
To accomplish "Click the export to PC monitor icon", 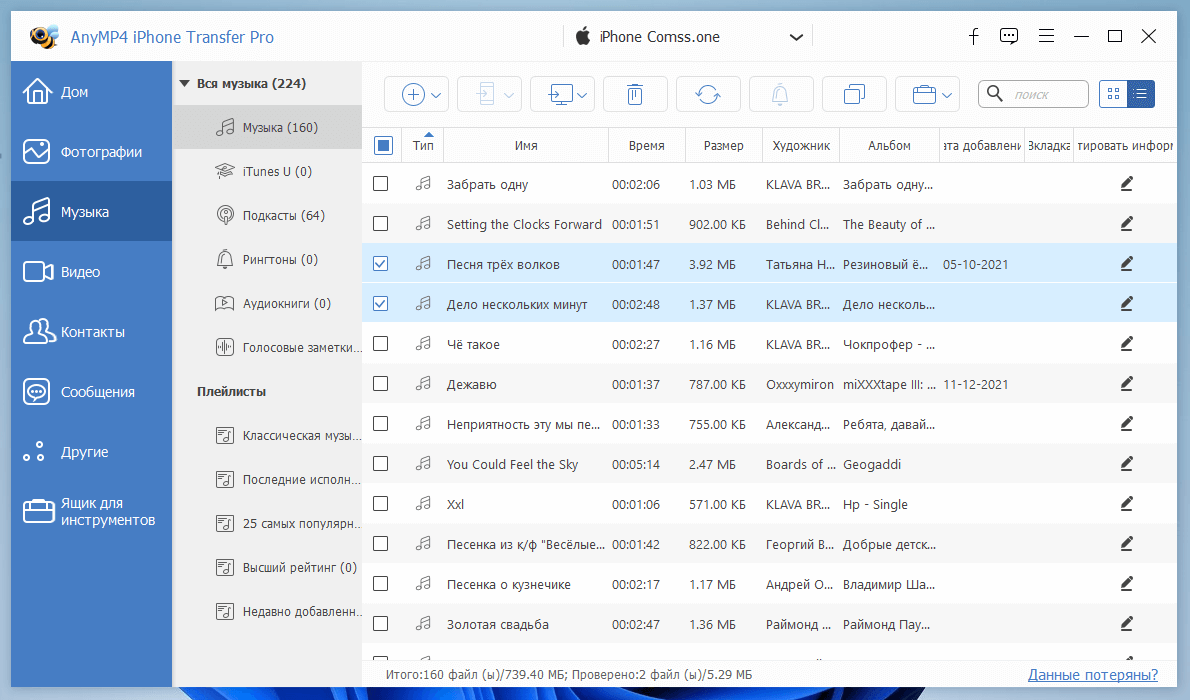I will tap(560, 95).
